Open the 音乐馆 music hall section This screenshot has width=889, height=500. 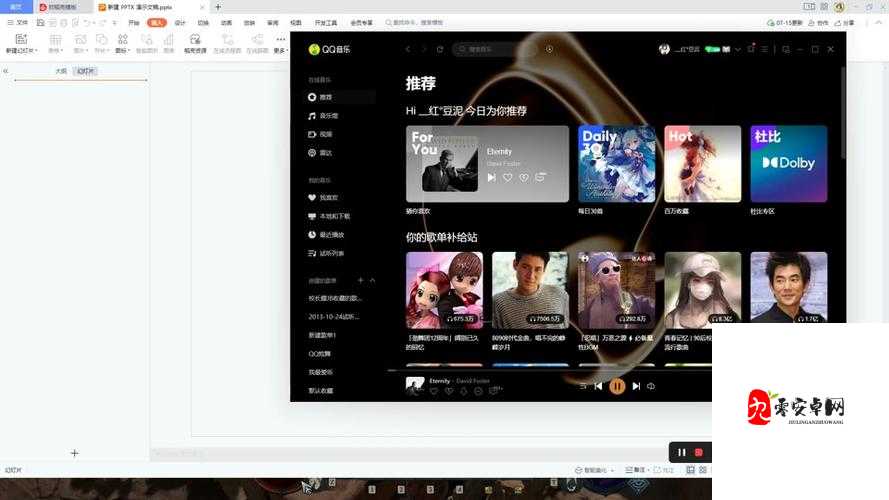tap(327, 116)
